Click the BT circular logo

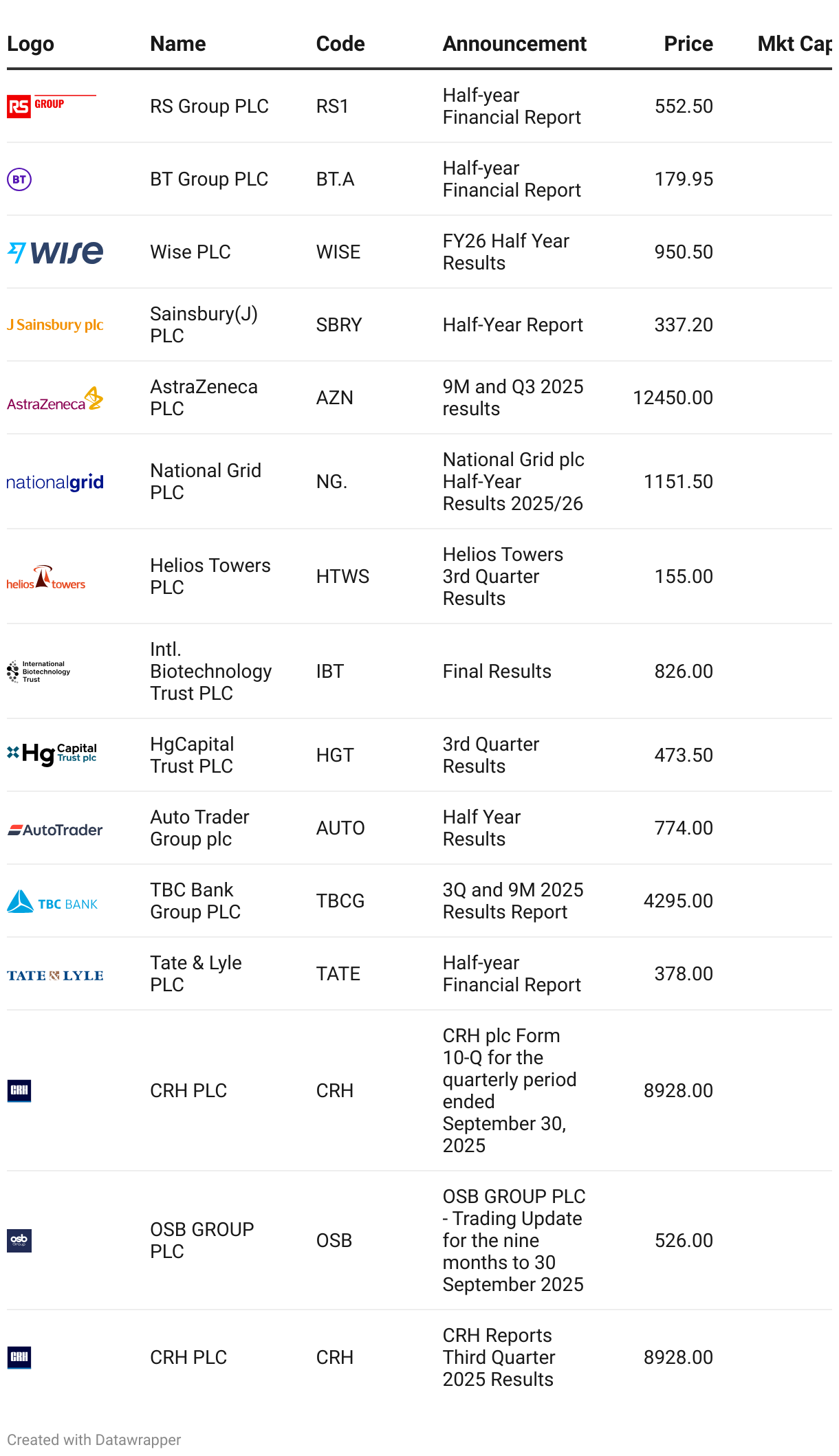coord(19,179)
